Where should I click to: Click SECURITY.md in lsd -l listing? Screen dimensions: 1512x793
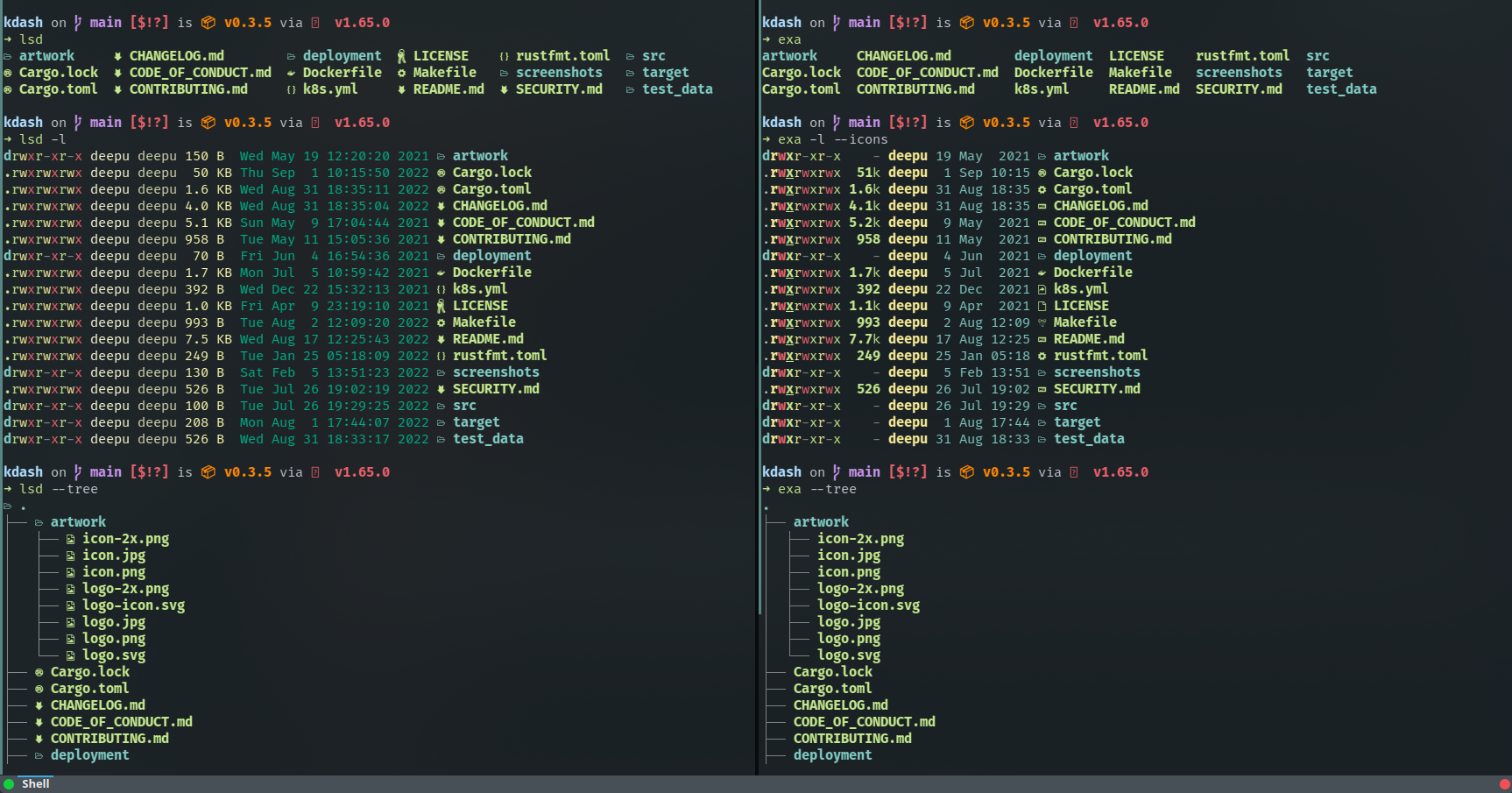[x=496, y=389]
